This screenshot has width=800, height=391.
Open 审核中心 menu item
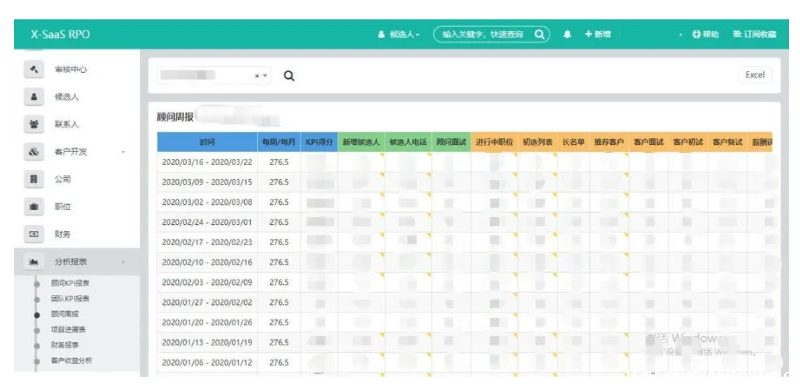(70, 69)
